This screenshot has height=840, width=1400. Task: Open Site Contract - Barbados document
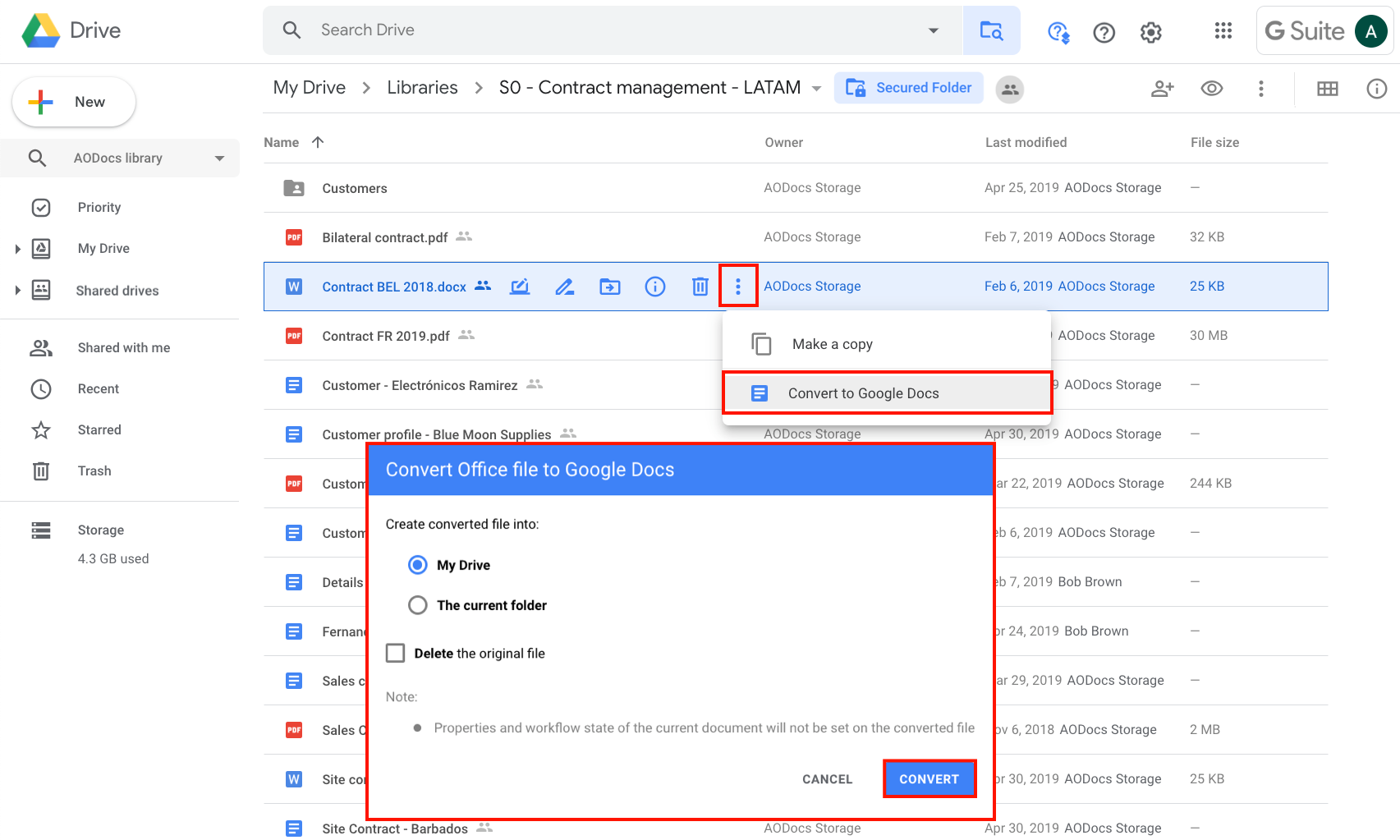(x=395, y=829)
